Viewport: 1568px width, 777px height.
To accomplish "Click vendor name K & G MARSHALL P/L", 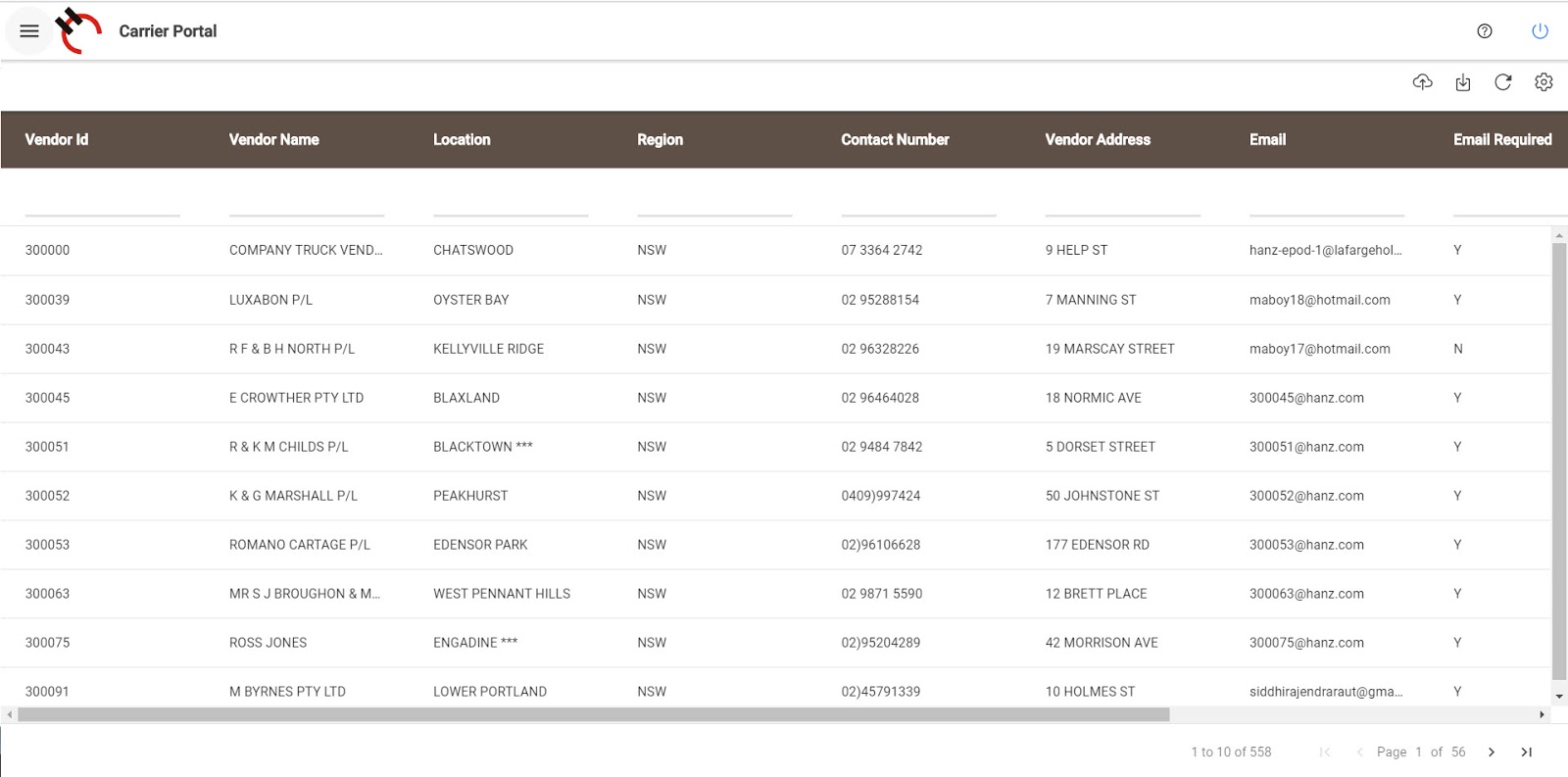I will 293,496.
